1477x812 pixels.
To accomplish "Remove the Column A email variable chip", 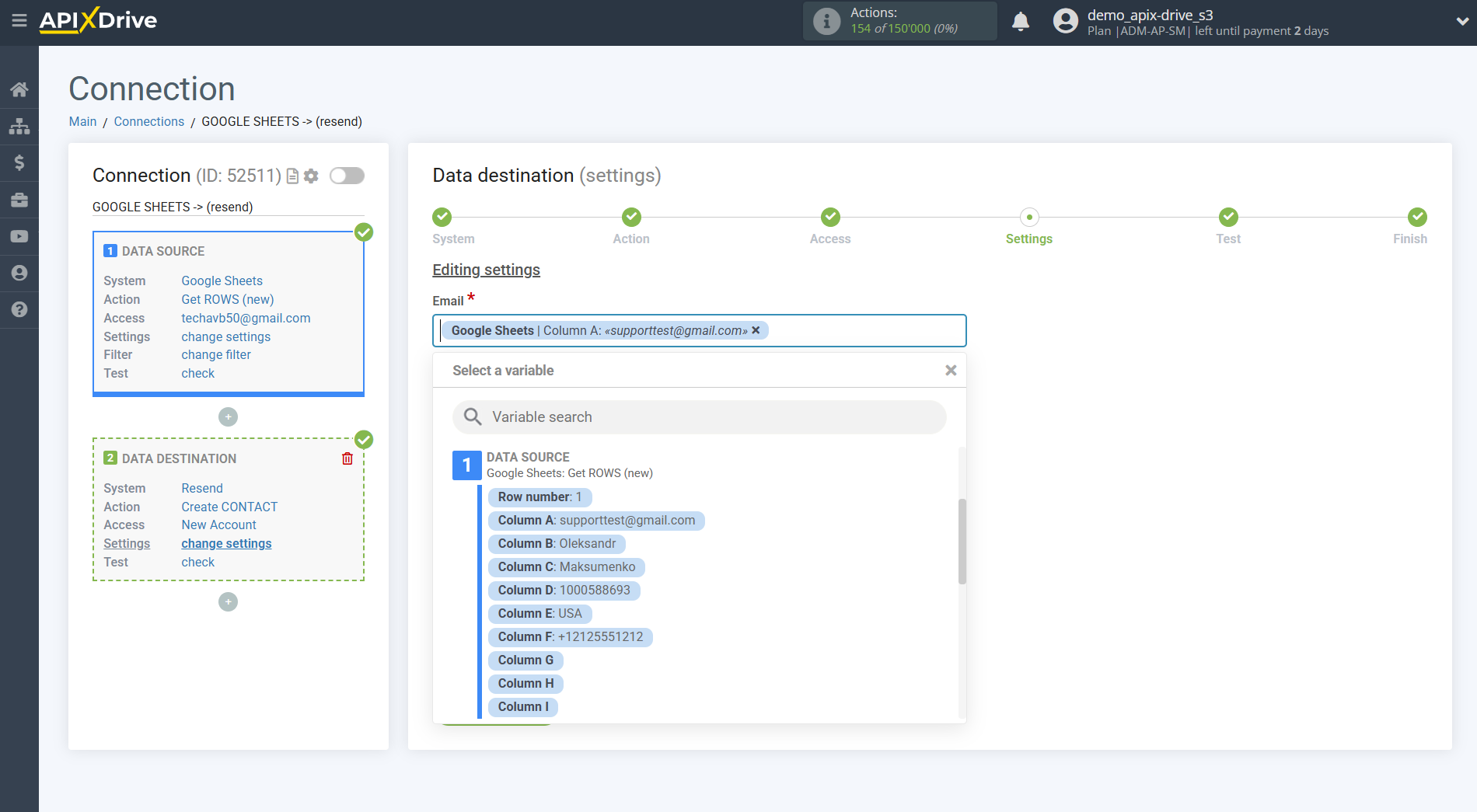I will point(756,330).
